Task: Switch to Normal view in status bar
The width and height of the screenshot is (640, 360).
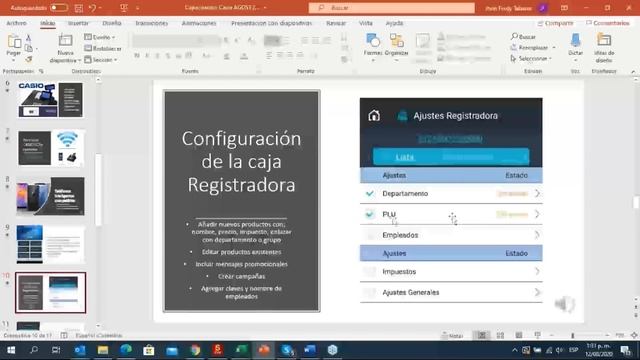Action: (x=482, y=336)
